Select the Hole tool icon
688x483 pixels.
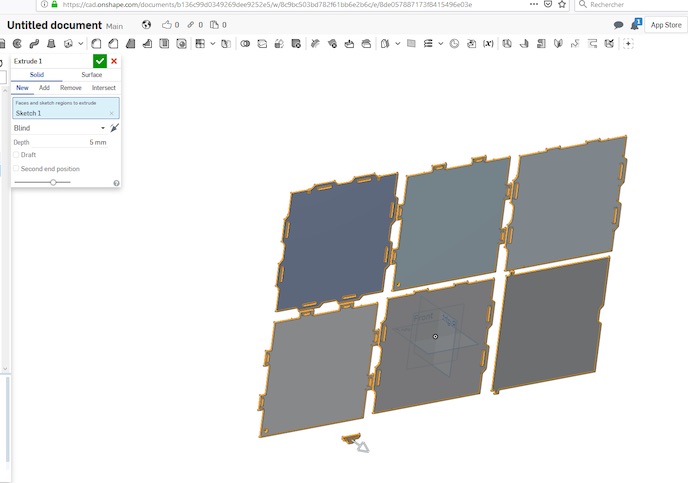181,43
